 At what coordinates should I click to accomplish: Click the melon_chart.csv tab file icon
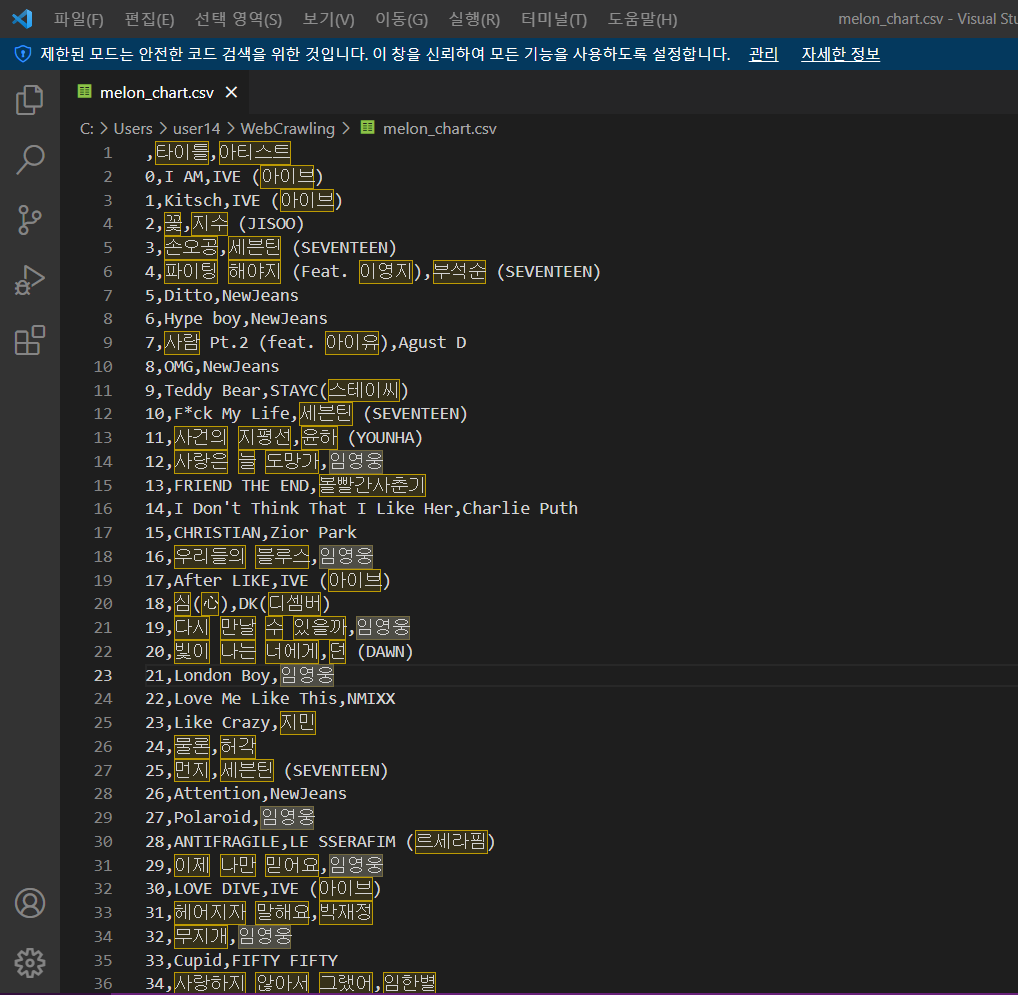[x=84, y=92]
